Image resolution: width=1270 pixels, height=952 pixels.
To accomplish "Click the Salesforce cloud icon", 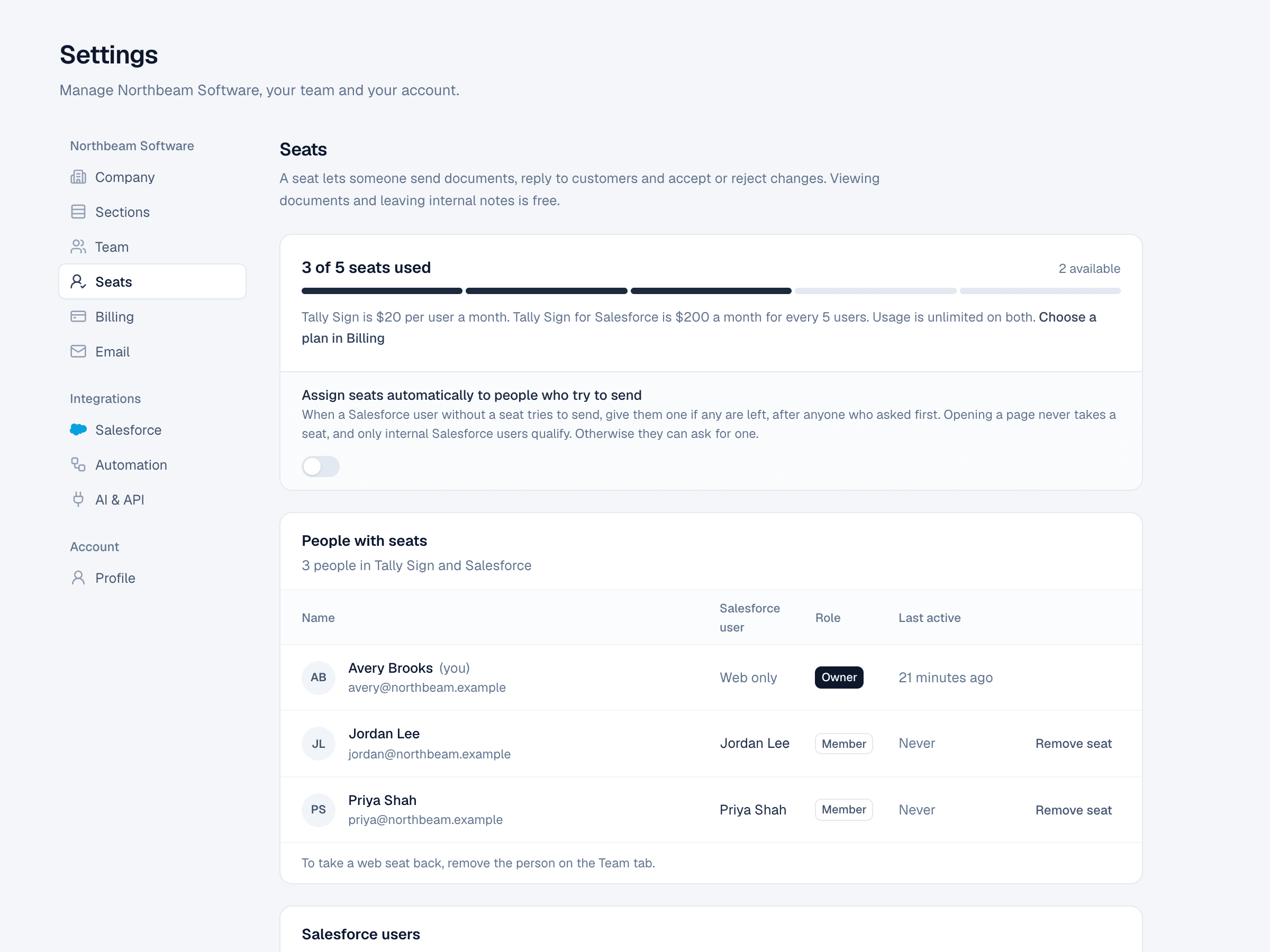I will (x=78, y=430).
